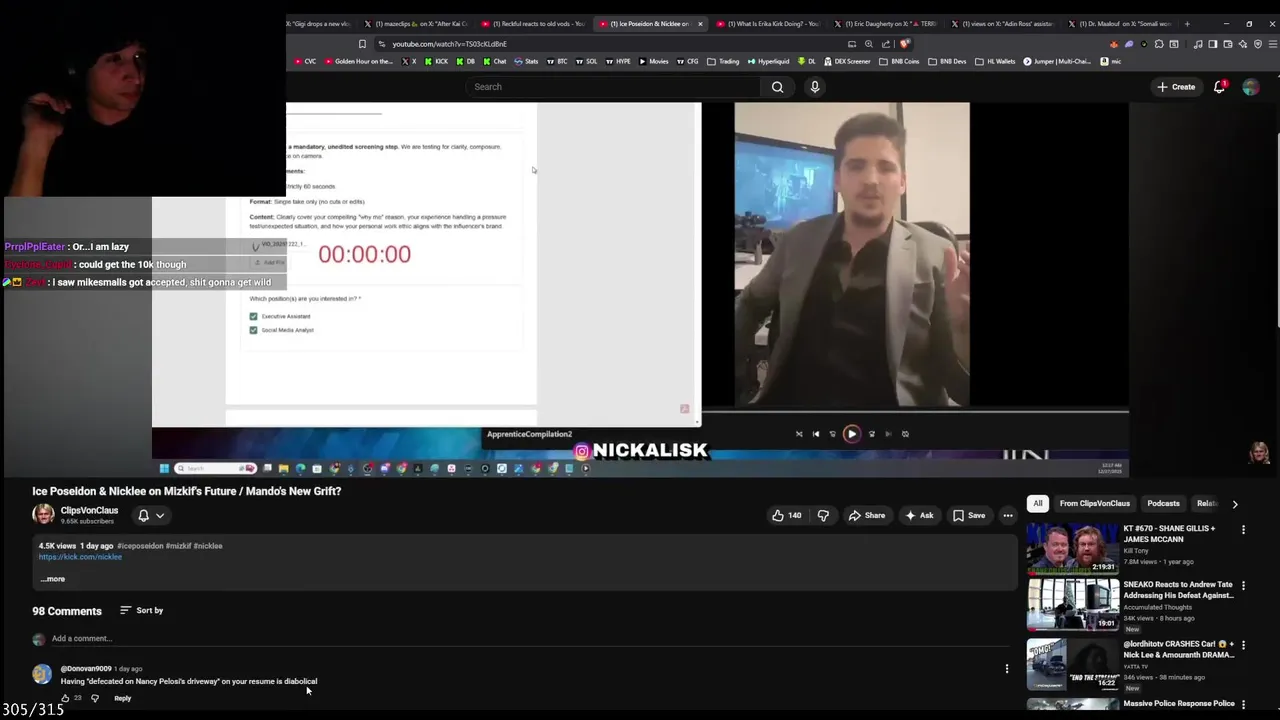Show more filter chips with right arrow
The image size is (1280, 720).
(x=1235, y=504)
